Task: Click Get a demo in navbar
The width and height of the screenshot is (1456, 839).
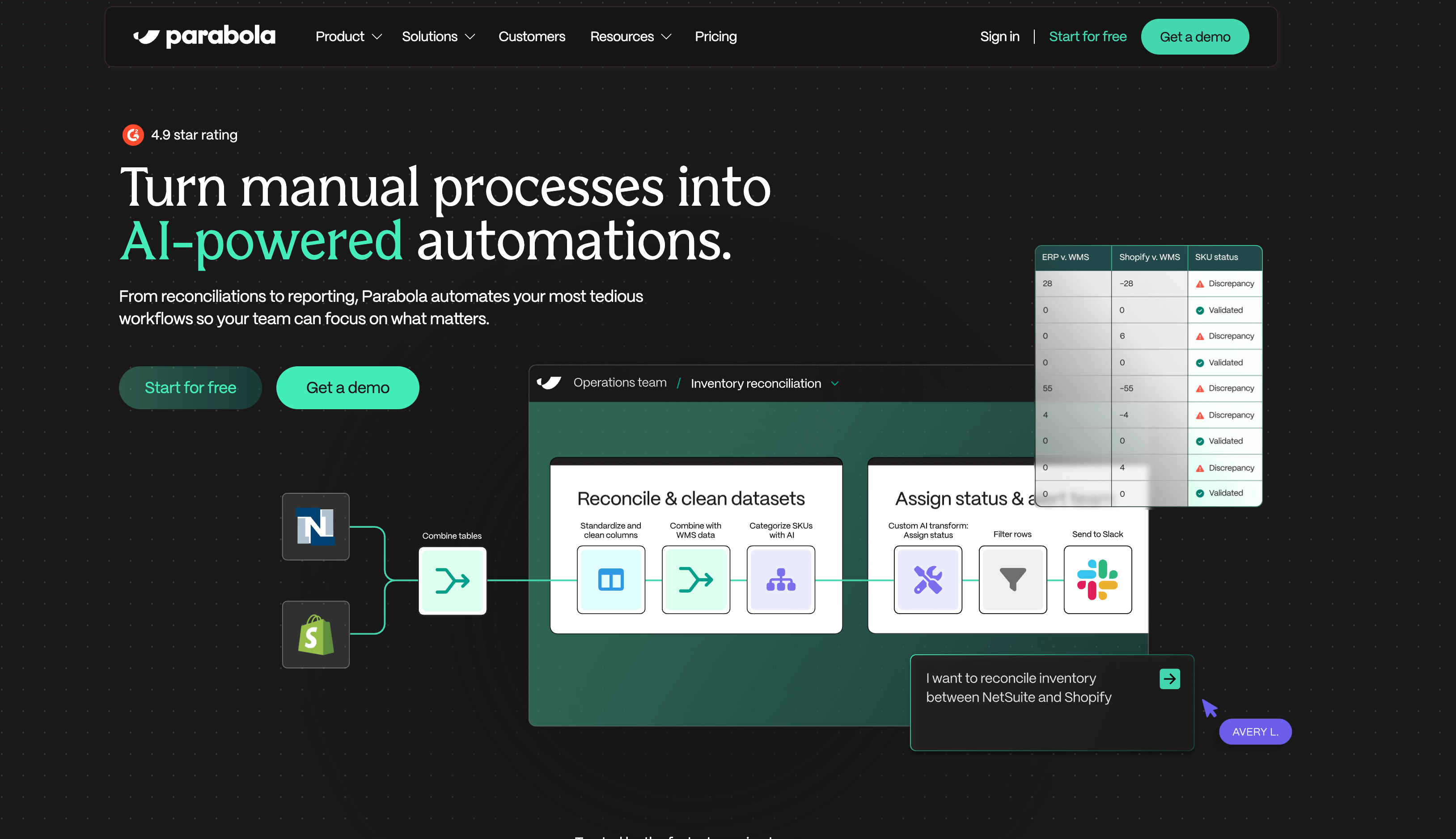Action: [1194, 37]
